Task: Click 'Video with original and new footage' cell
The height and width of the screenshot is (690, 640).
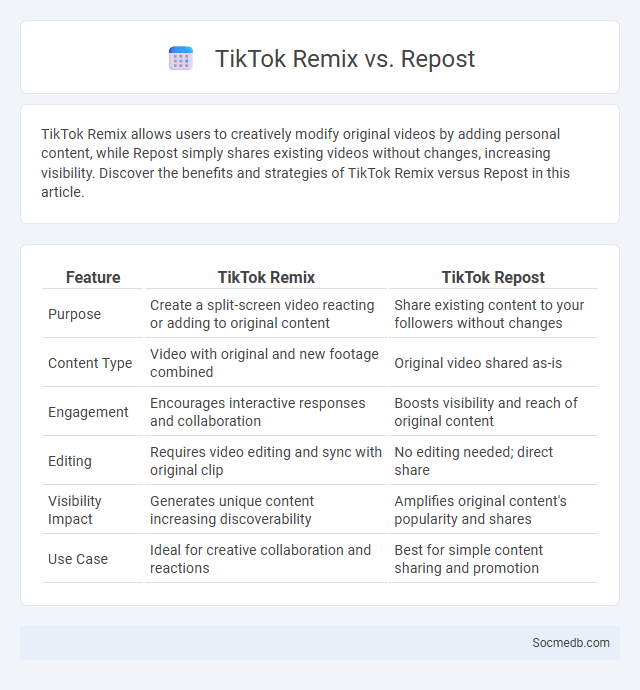Action: (x=264, y=363)
